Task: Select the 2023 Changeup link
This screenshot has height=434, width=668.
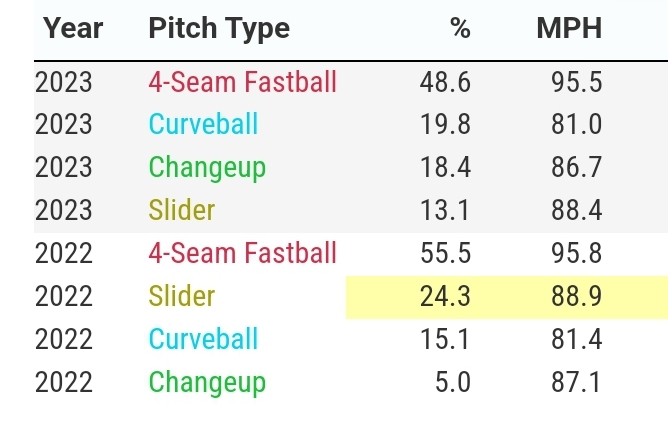Action: point(207,167)
